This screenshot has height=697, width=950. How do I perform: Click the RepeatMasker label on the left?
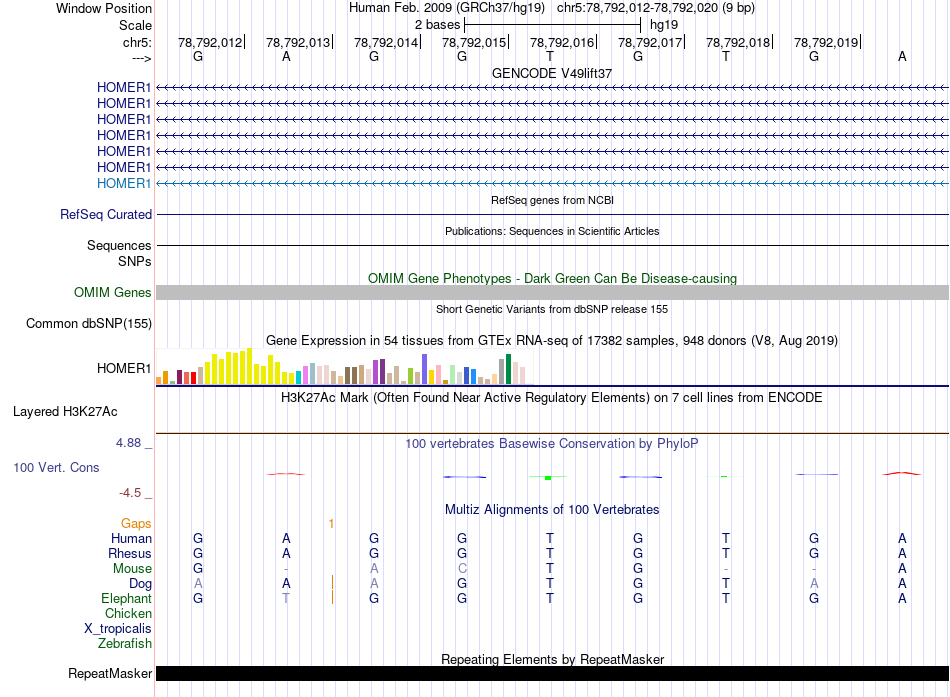click(x=109, y=674)
